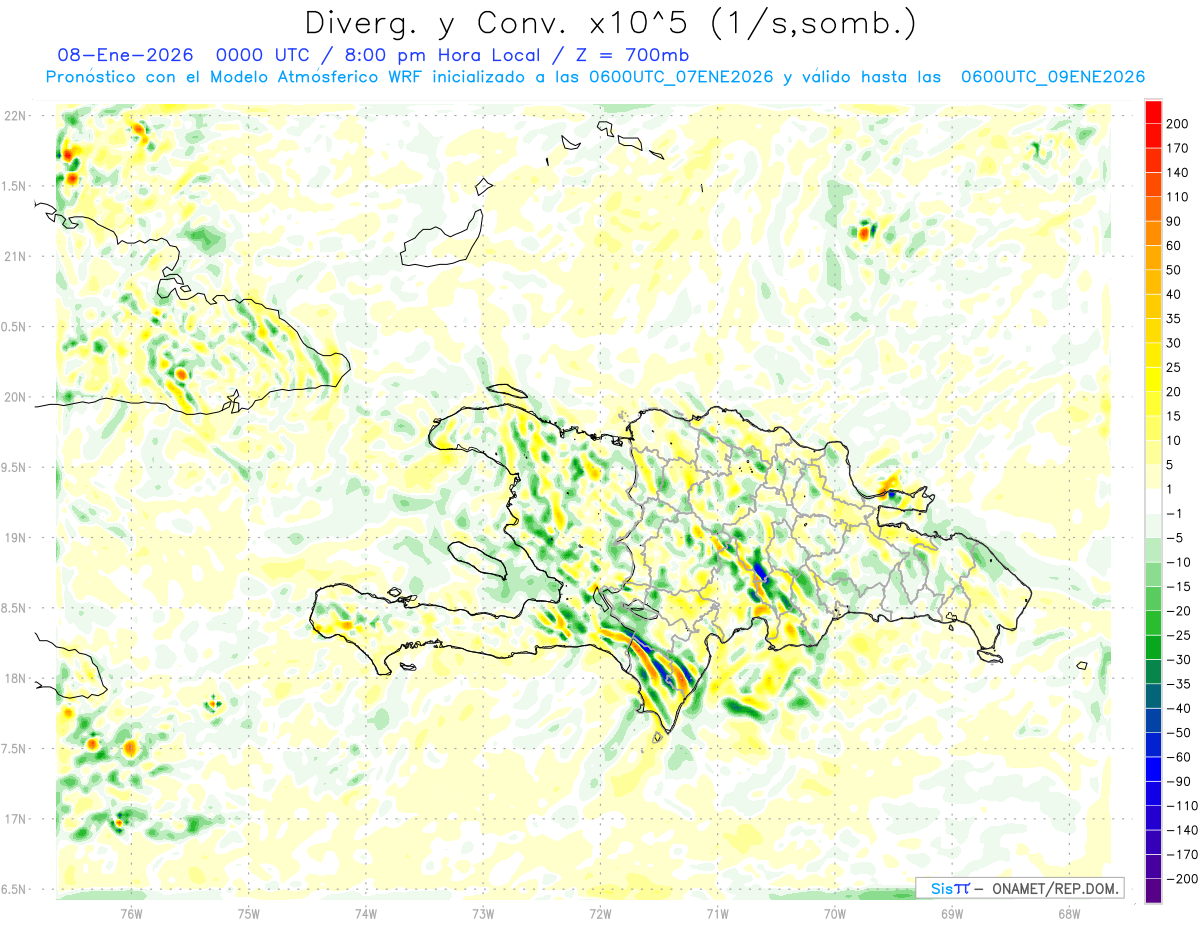Click the '73W' longitude label
Viewport: 1200px width, 927px height.
tap(483, 914)
